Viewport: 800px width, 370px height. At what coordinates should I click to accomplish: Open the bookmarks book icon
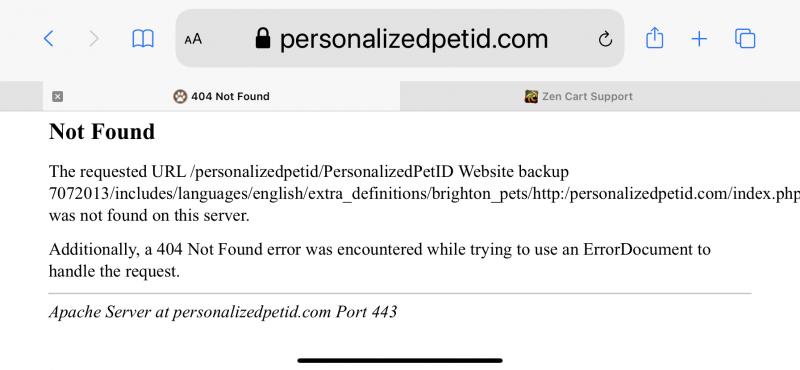[143, 39]
